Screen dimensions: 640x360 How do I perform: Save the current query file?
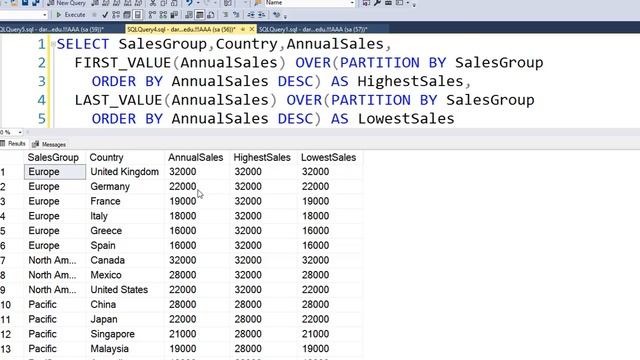point(25,3)
